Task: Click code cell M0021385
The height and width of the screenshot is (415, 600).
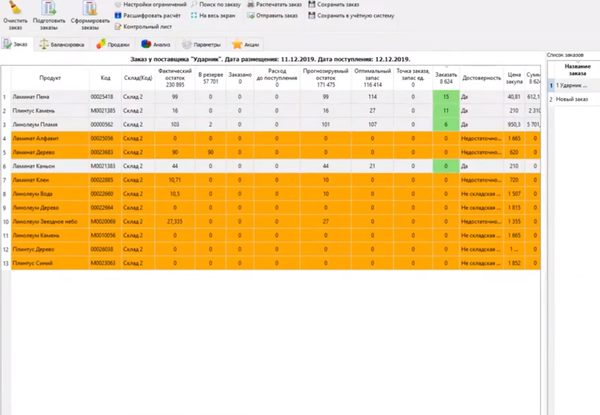Action: (105, 111)
